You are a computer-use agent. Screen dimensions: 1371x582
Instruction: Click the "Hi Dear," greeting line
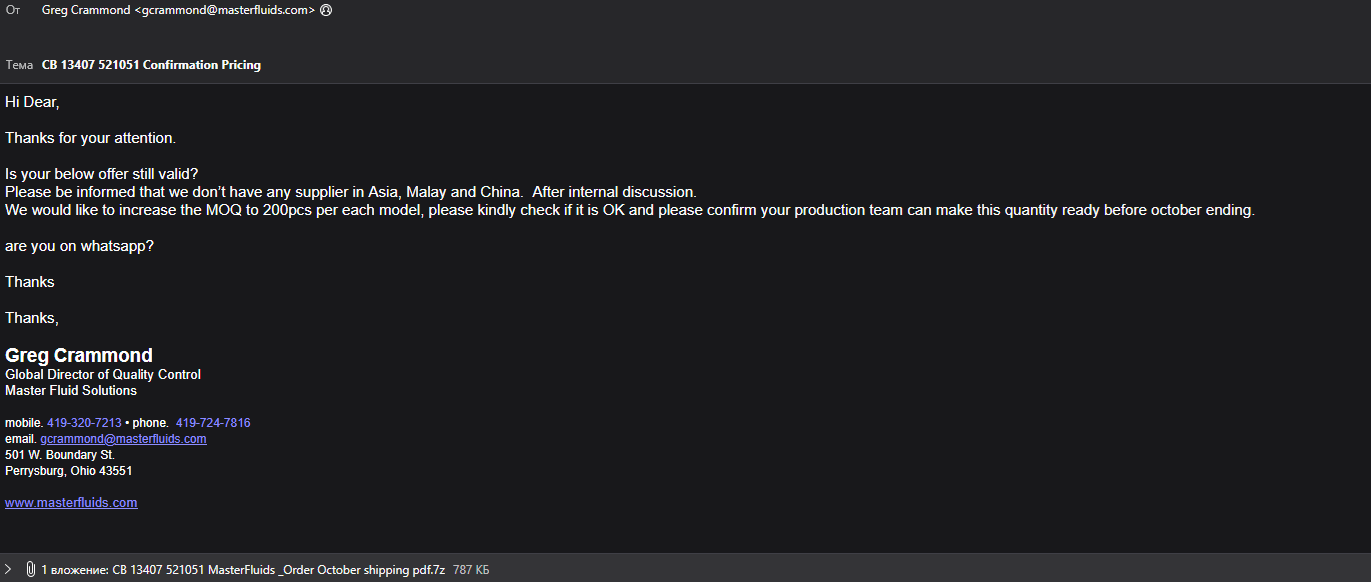[32, 102]
